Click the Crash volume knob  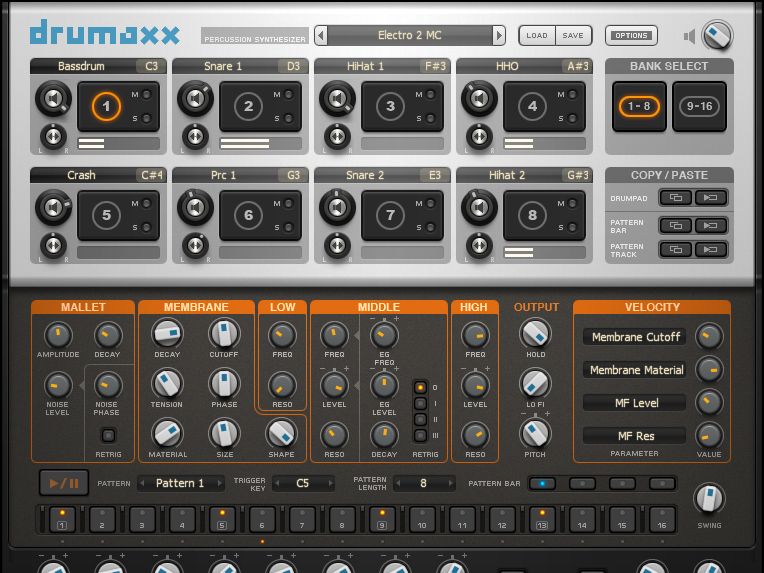click(x=53, y=208)
